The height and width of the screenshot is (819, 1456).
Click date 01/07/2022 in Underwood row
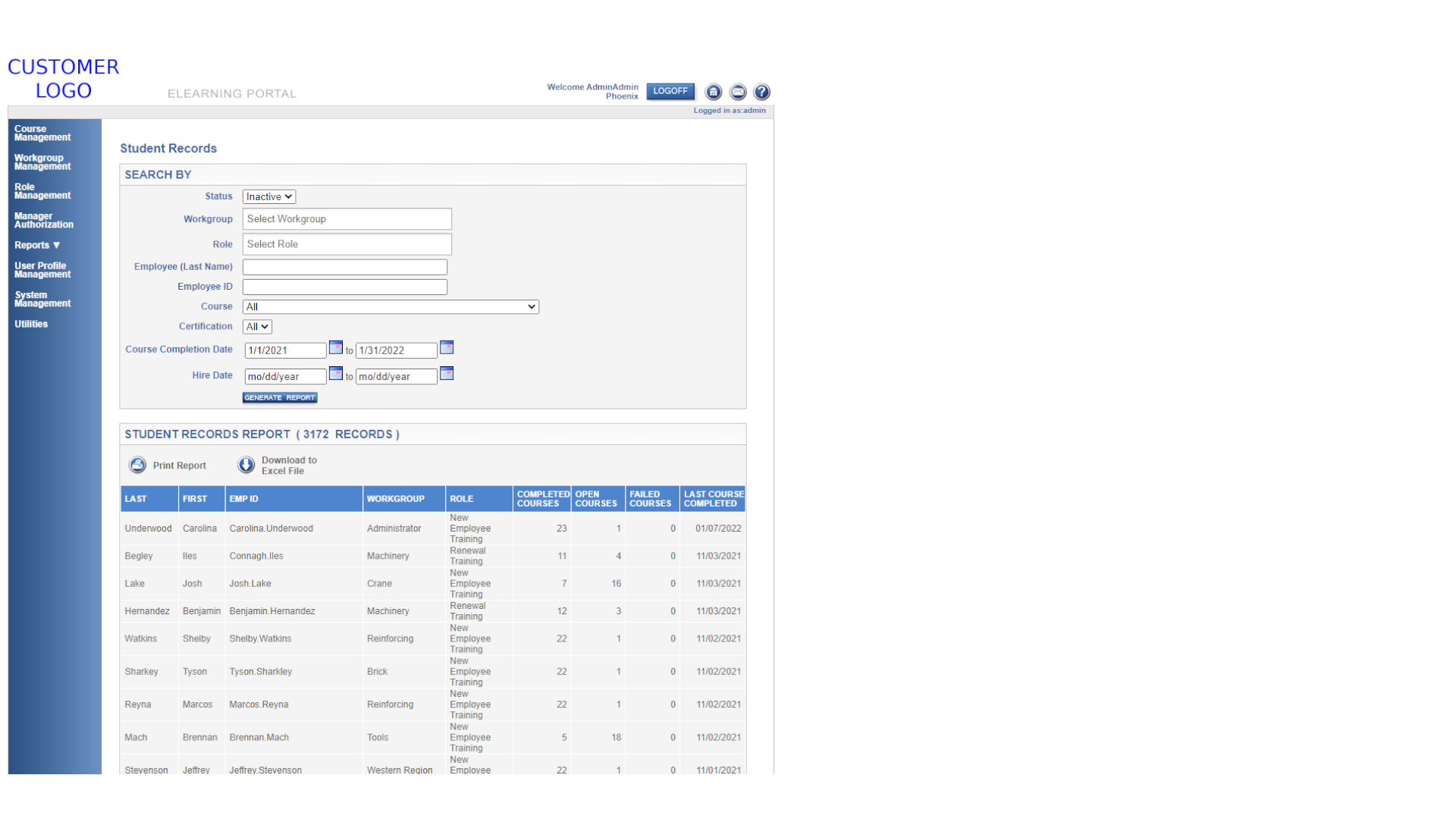(718, 529)
